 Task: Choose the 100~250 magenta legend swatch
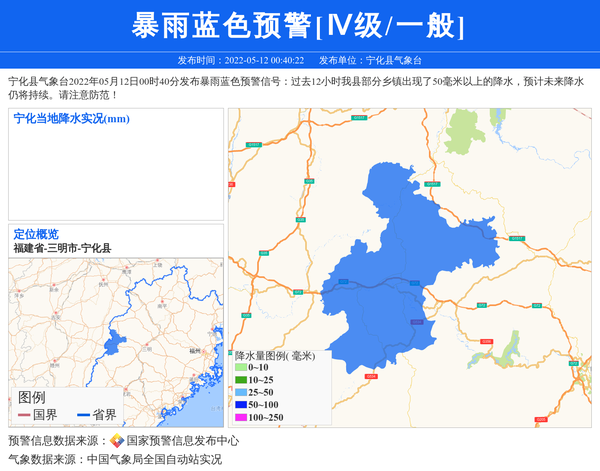click(x=241, y=417)
